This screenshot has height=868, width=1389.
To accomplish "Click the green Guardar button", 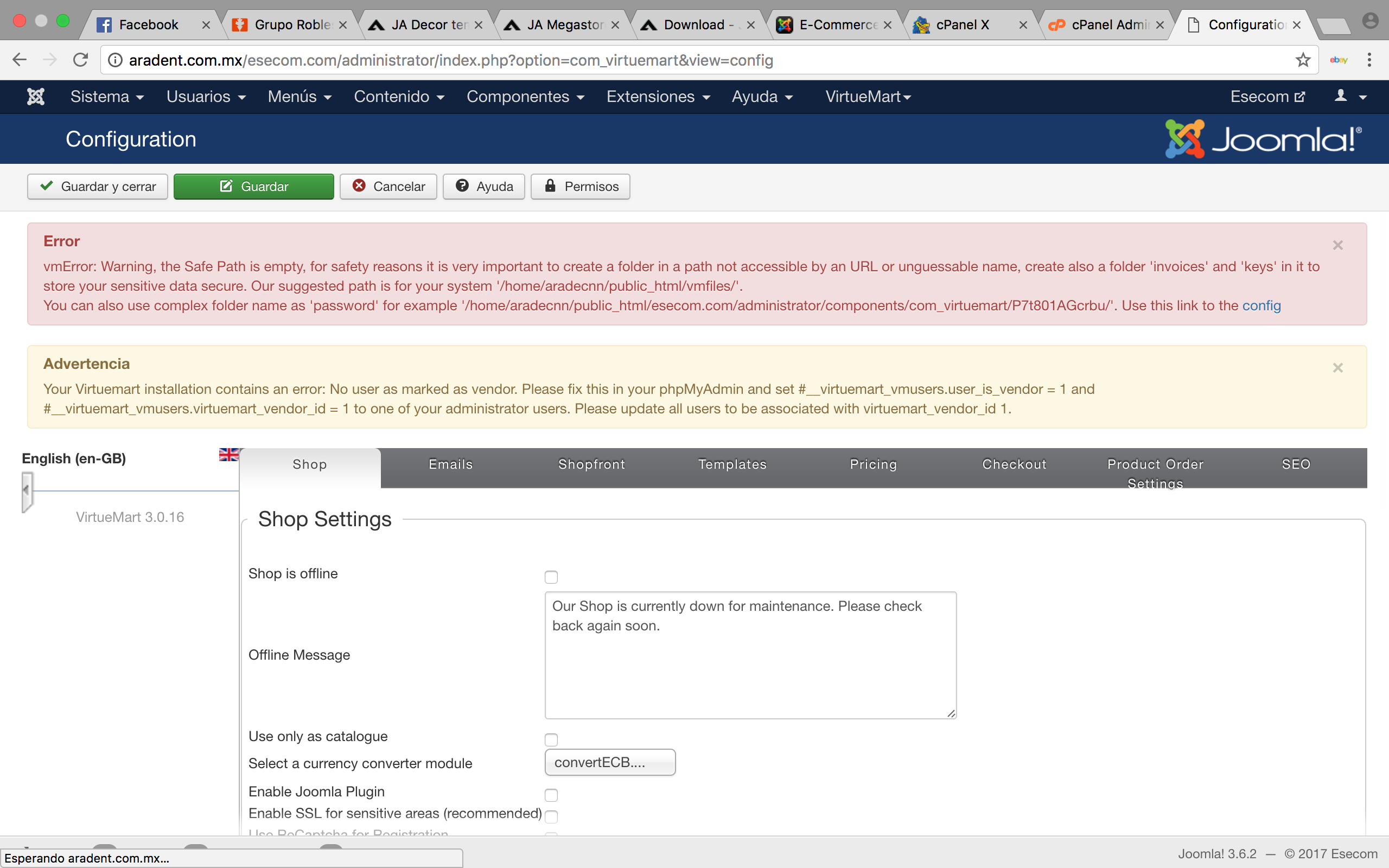I will pyautogui.click(x=254, y=187).
